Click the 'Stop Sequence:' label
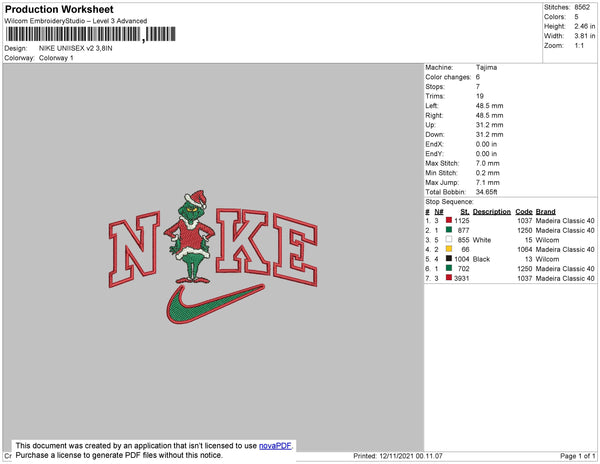The width and height of the screenshot is (600, 464). tap(449, 202)
